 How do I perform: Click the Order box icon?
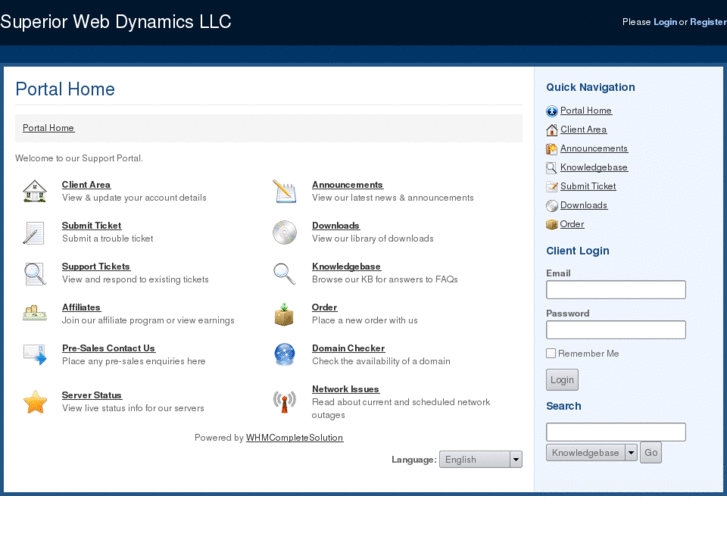click(285, 314)
